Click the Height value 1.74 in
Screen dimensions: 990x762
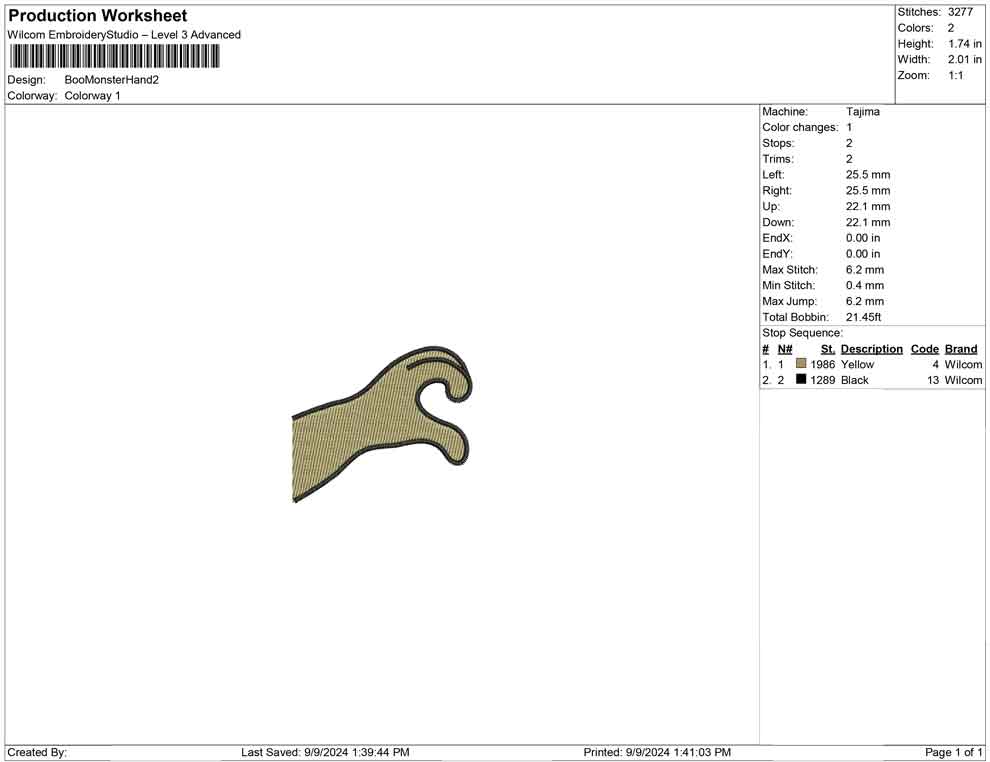click(965, 44)
